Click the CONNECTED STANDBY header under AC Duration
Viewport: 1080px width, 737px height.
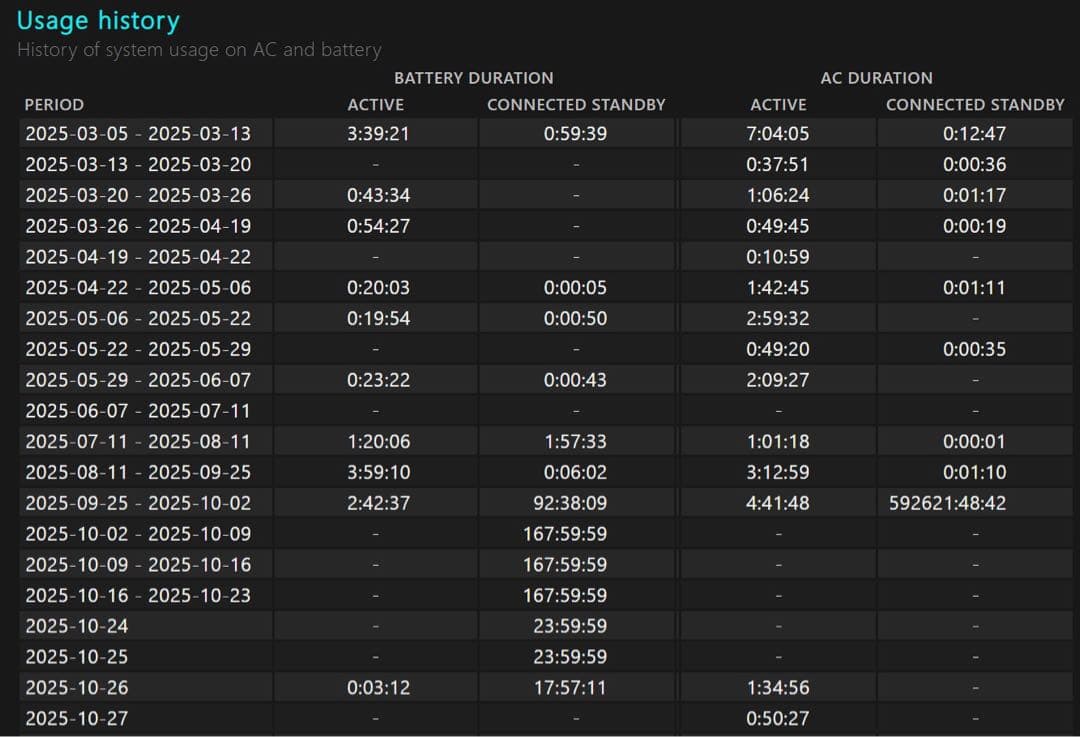(975, 104)
